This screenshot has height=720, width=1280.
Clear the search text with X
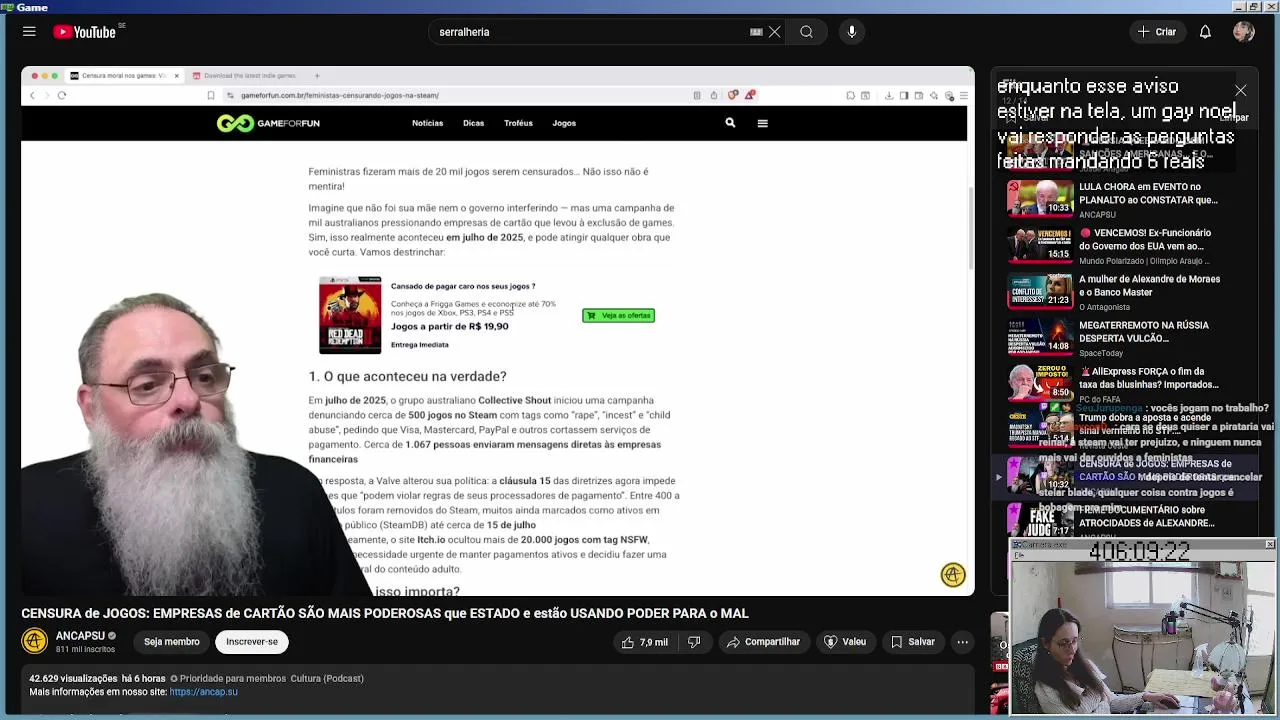tap(774, 32)
